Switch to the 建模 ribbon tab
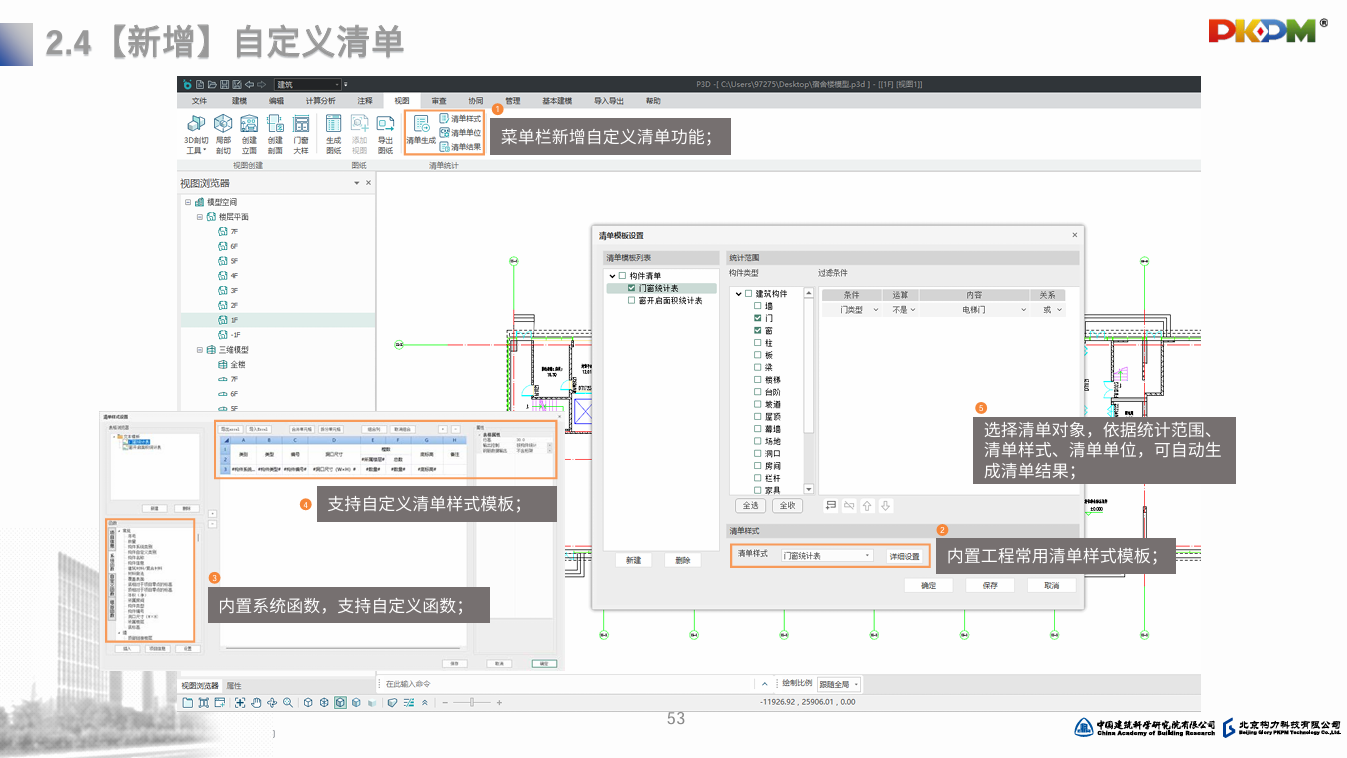Screen dimensions: 1347x758 (x=239, y=101)
